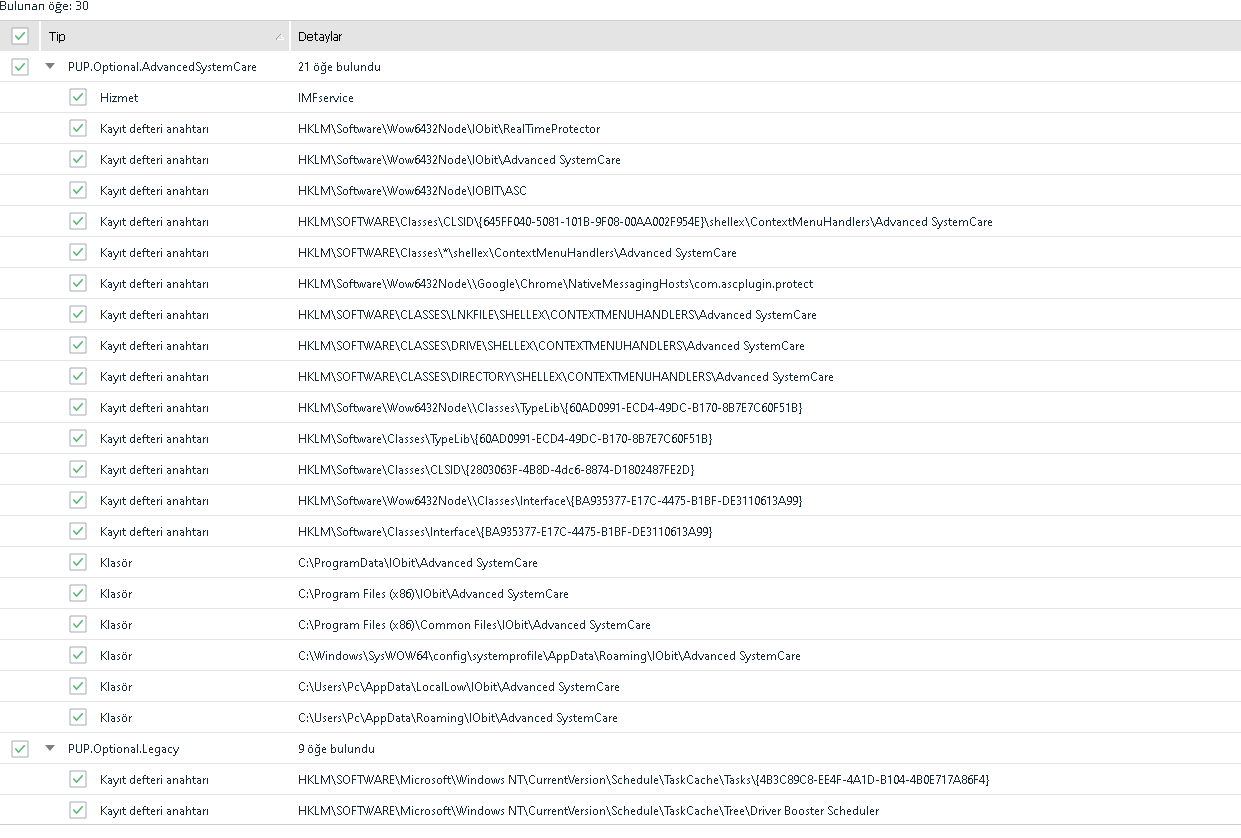This screenshot has height=838, width=1241.
Task: Uncheck the IMFservice Hizmet checkbox
Action: pos(78,98)
